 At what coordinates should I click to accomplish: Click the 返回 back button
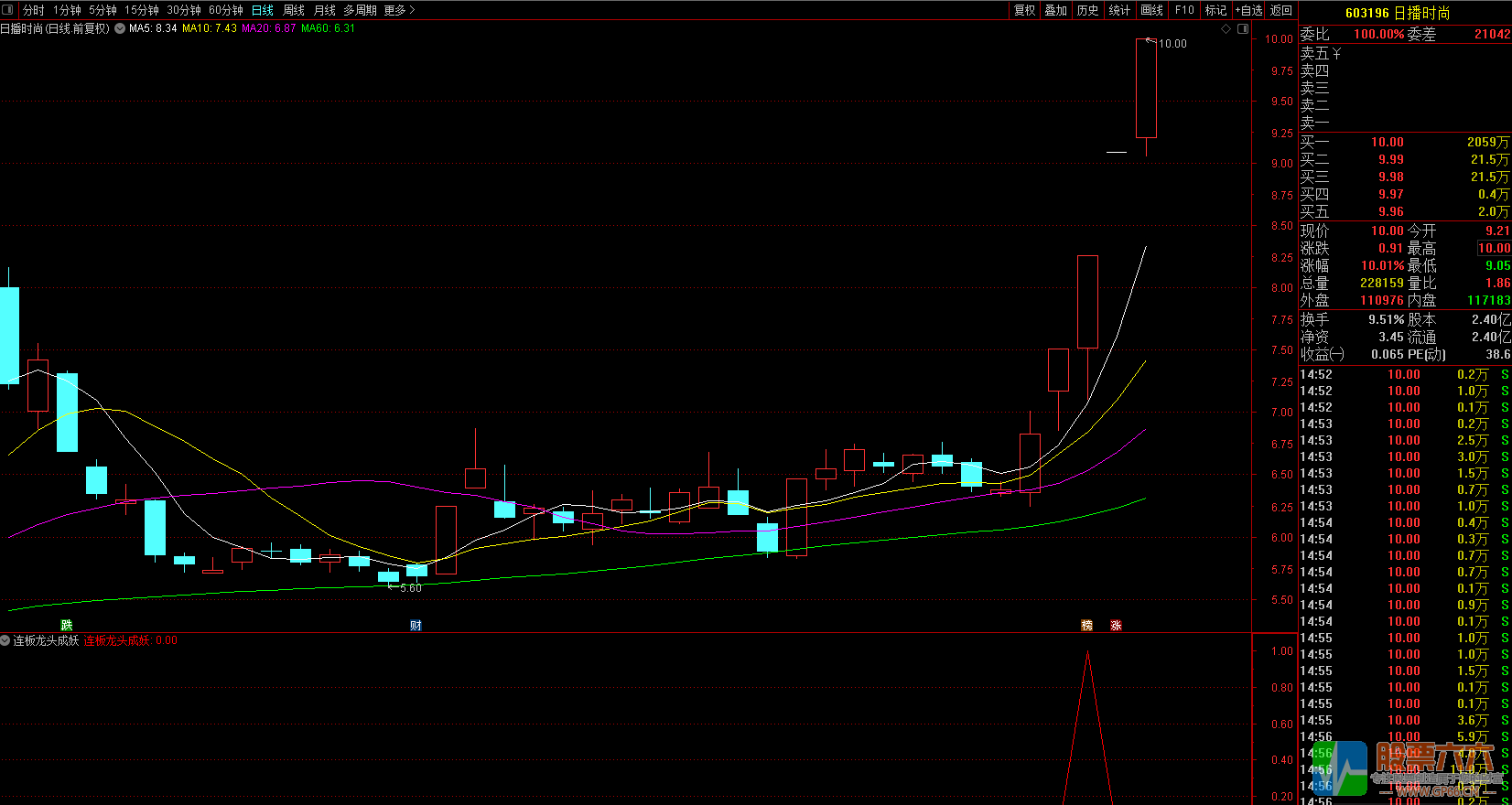point(1281,10)
